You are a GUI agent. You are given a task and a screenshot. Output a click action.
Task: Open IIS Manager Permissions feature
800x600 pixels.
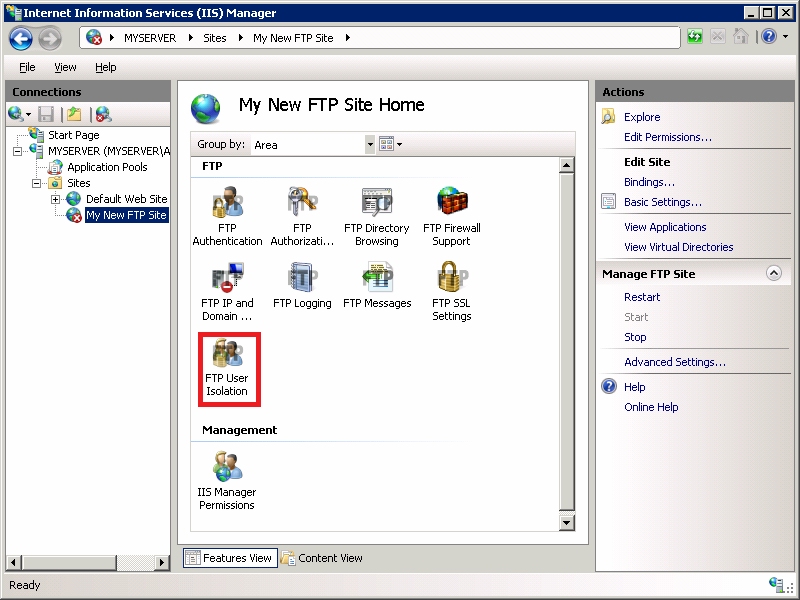227,481
